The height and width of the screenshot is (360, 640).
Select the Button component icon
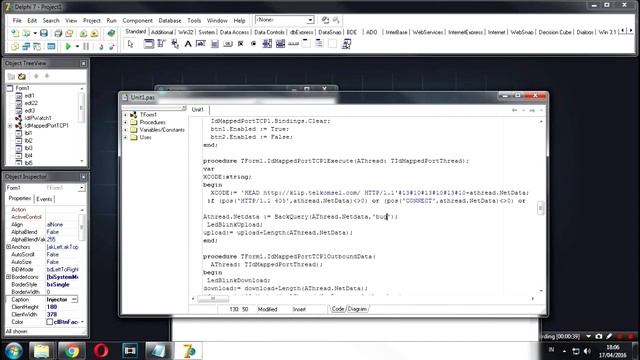click(x=227, y=44)
